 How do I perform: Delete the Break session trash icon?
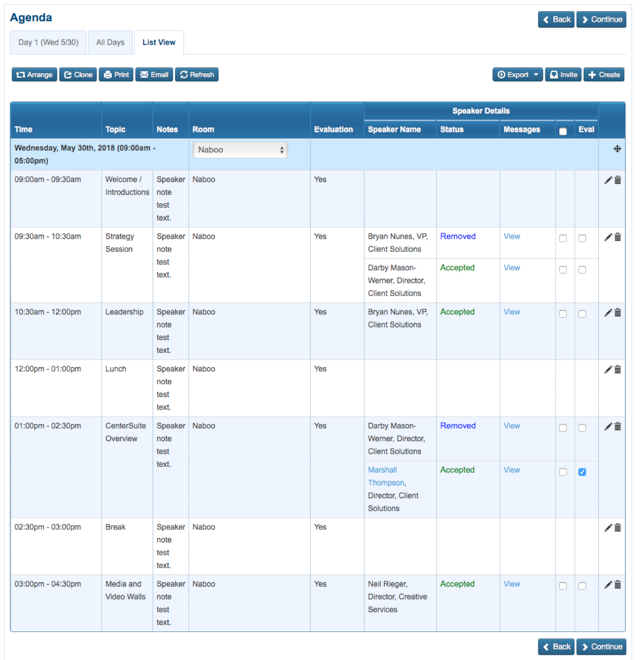coord(618,528)
